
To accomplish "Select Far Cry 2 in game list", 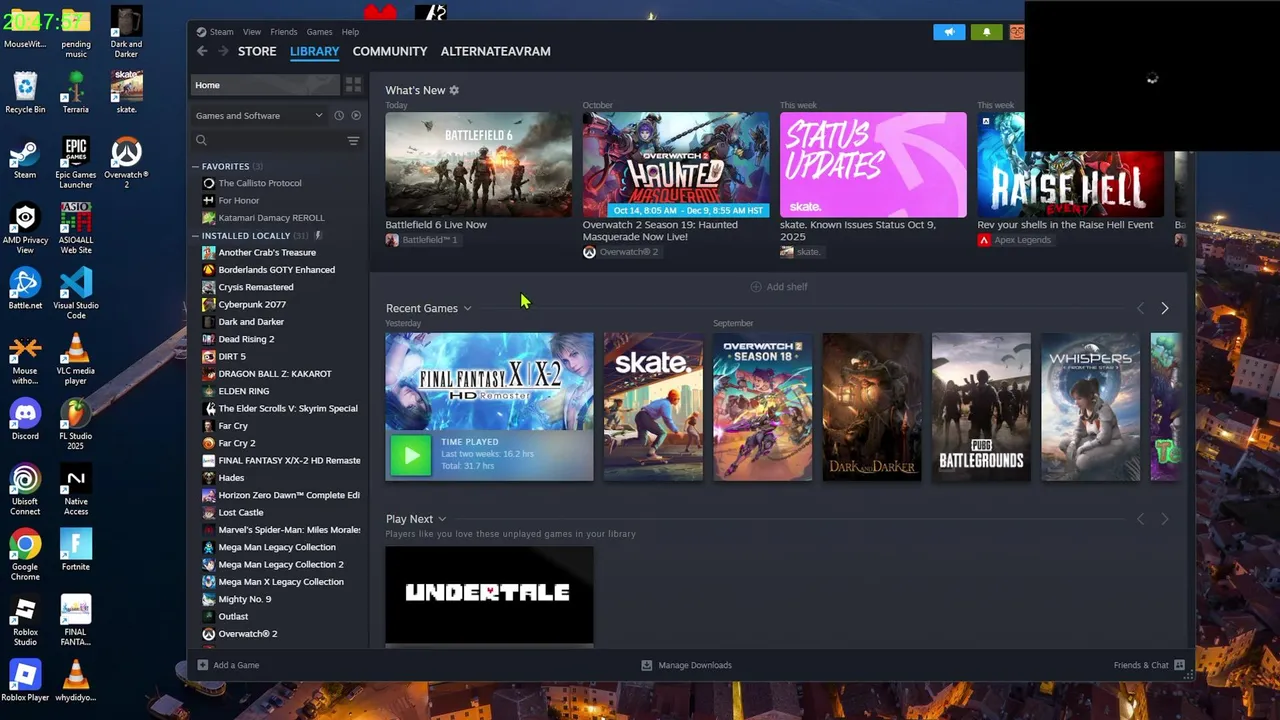I will pos(236,443).
